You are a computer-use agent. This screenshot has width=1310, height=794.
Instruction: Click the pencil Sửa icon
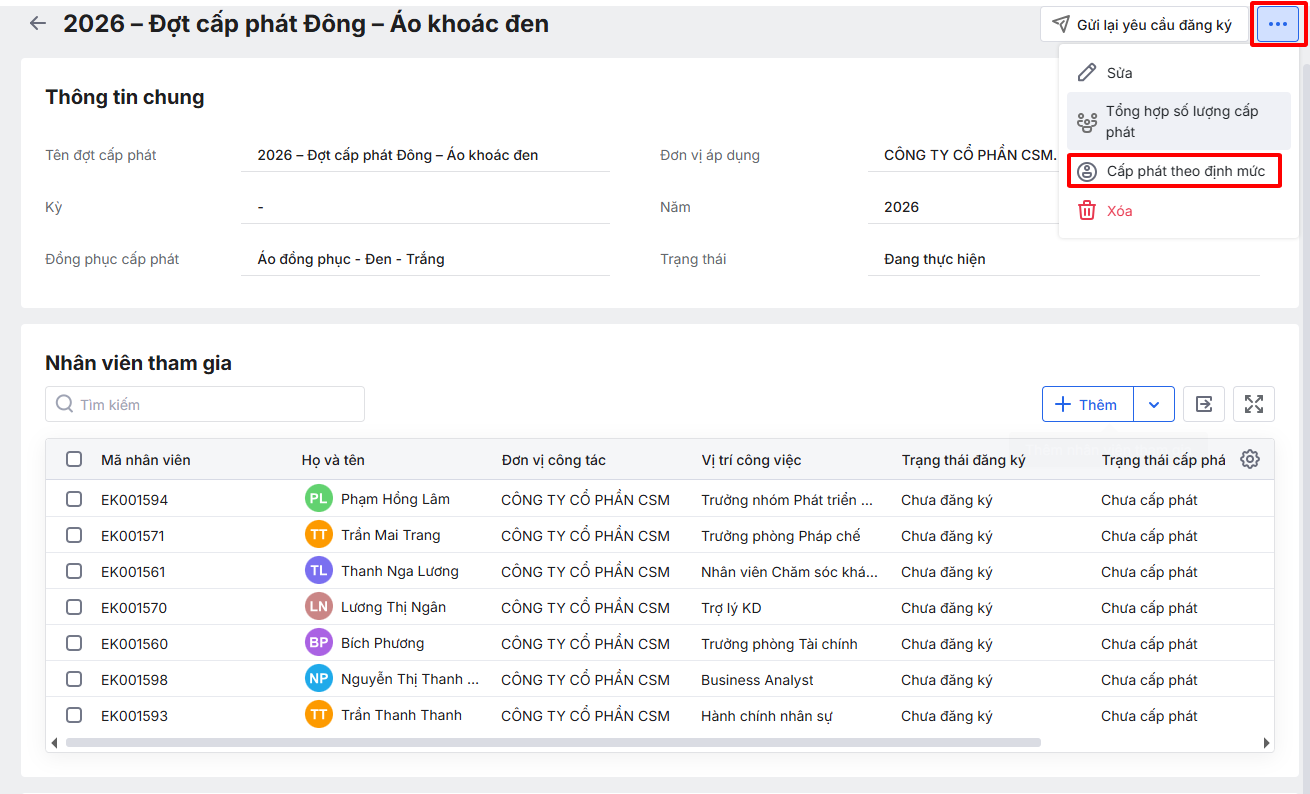click(x=1087, y=73)
